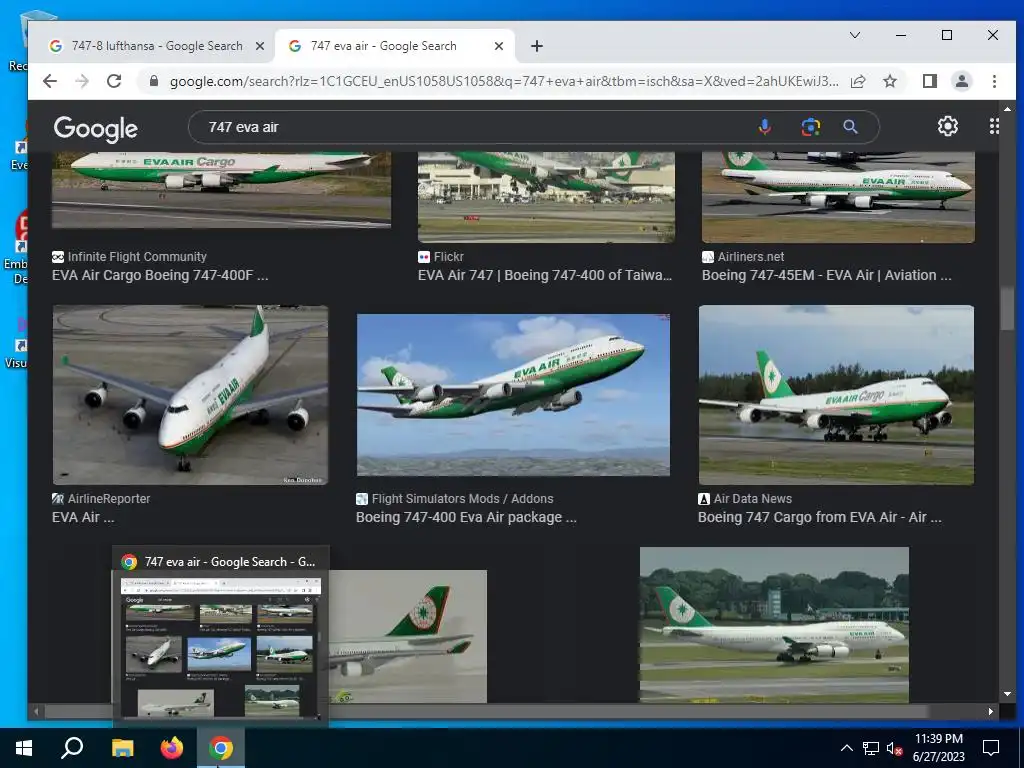Screen dimensions: 1024x768
Task: Open the Chrome profile menu
Action: point(961,81)
